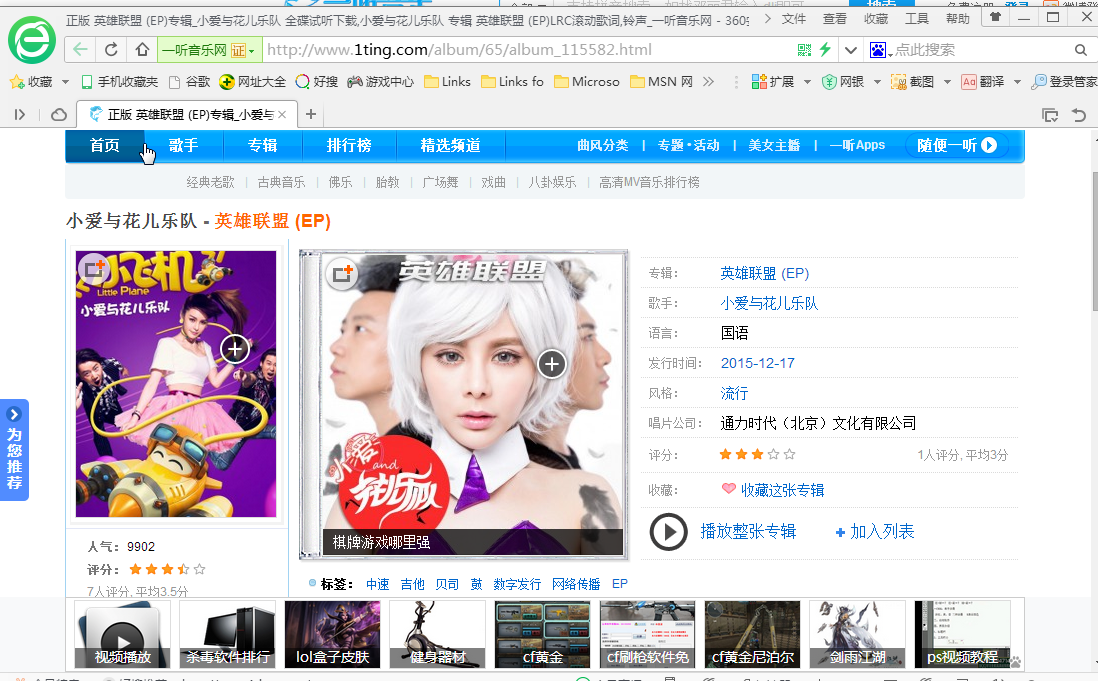1098x681 pixels.
Task: Click the 随便一听 play button
Action: (x=957, y=146)
